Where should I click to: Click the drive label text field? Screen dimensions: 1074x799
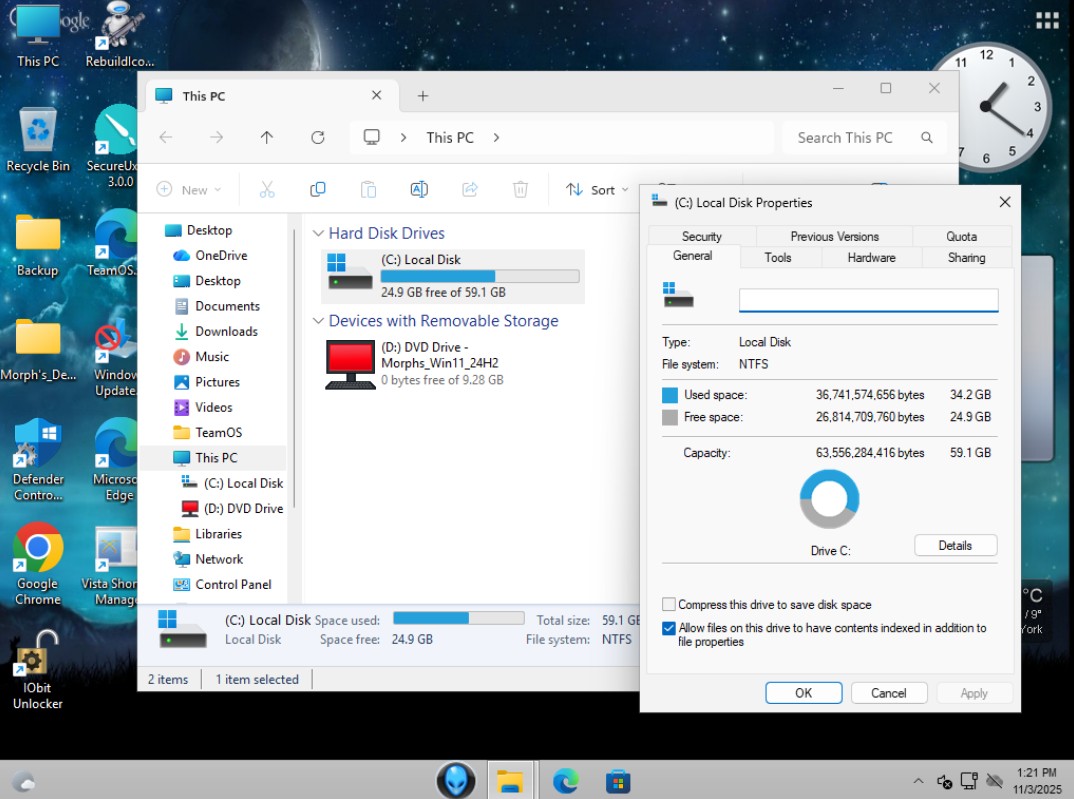pyautogui.click(x=867, y=300)
